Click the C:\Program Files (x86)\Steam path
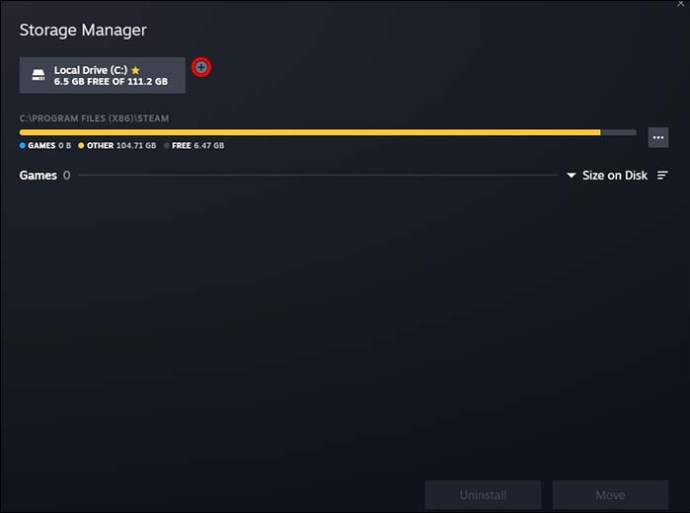 pyautogui.click(x=94, y=118)
